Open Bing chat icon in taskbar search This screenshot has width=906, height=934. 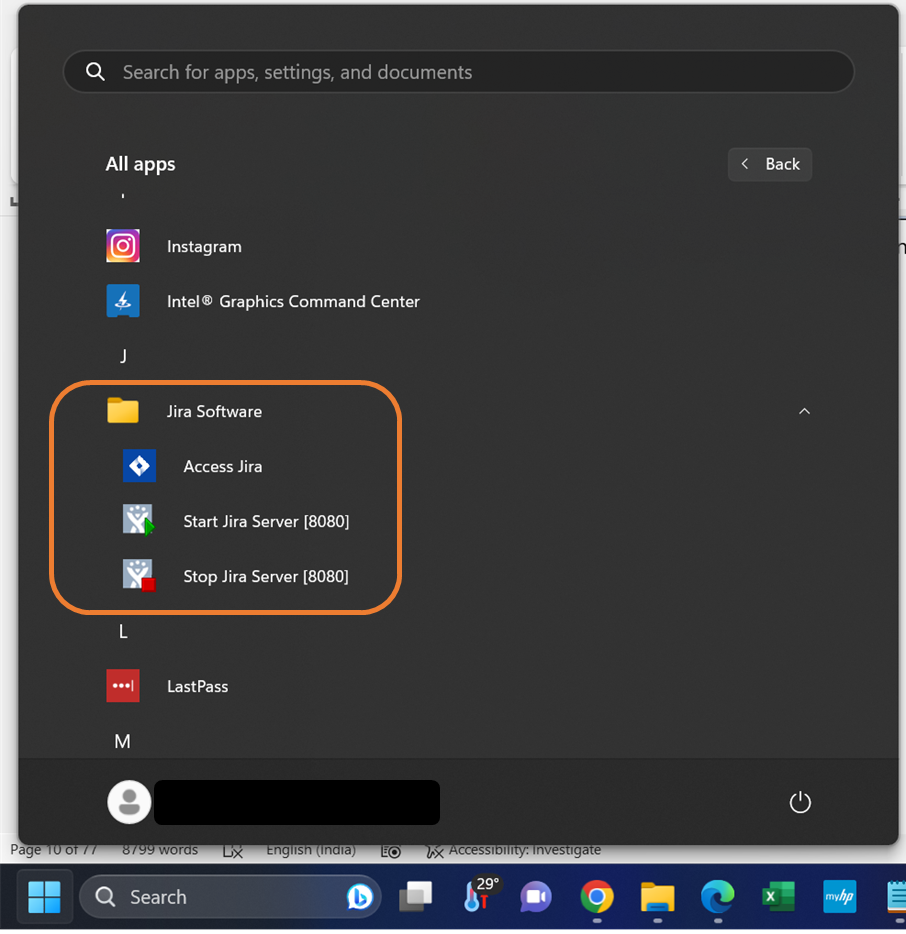[x=360, y=896]
